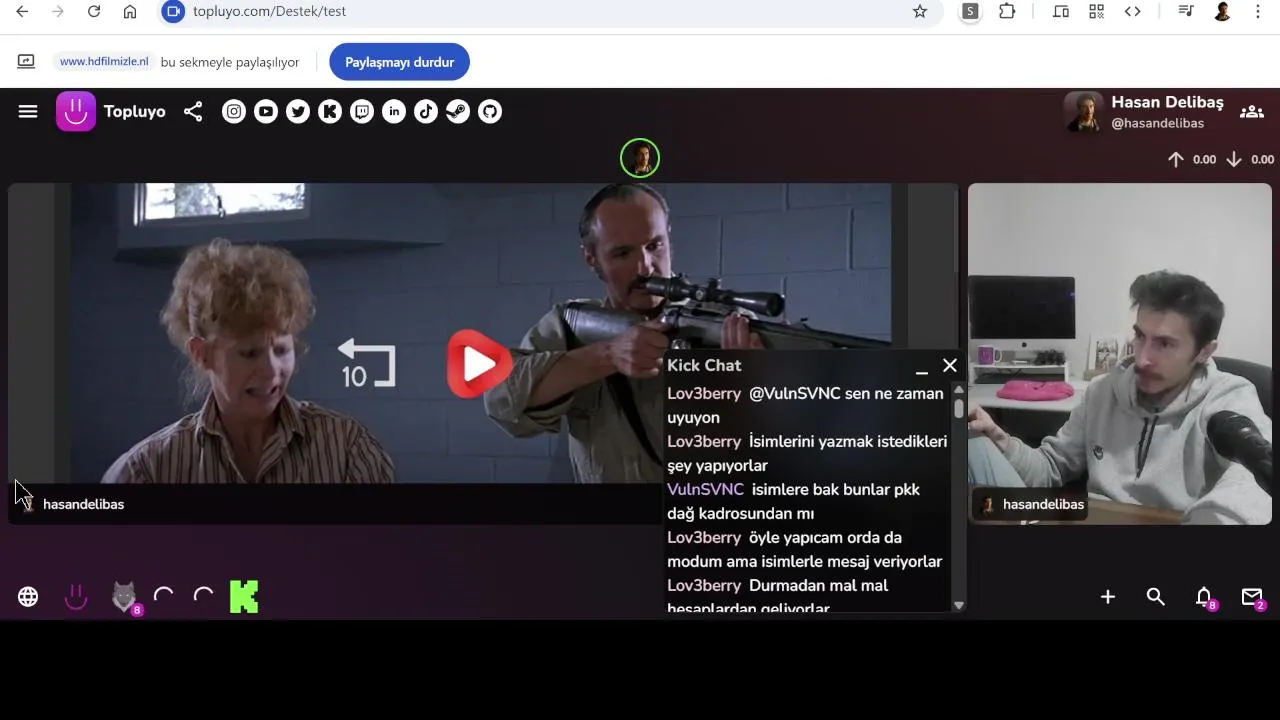
Task: Click Kick Chat scrollbar down arrow
Action: 959,605
